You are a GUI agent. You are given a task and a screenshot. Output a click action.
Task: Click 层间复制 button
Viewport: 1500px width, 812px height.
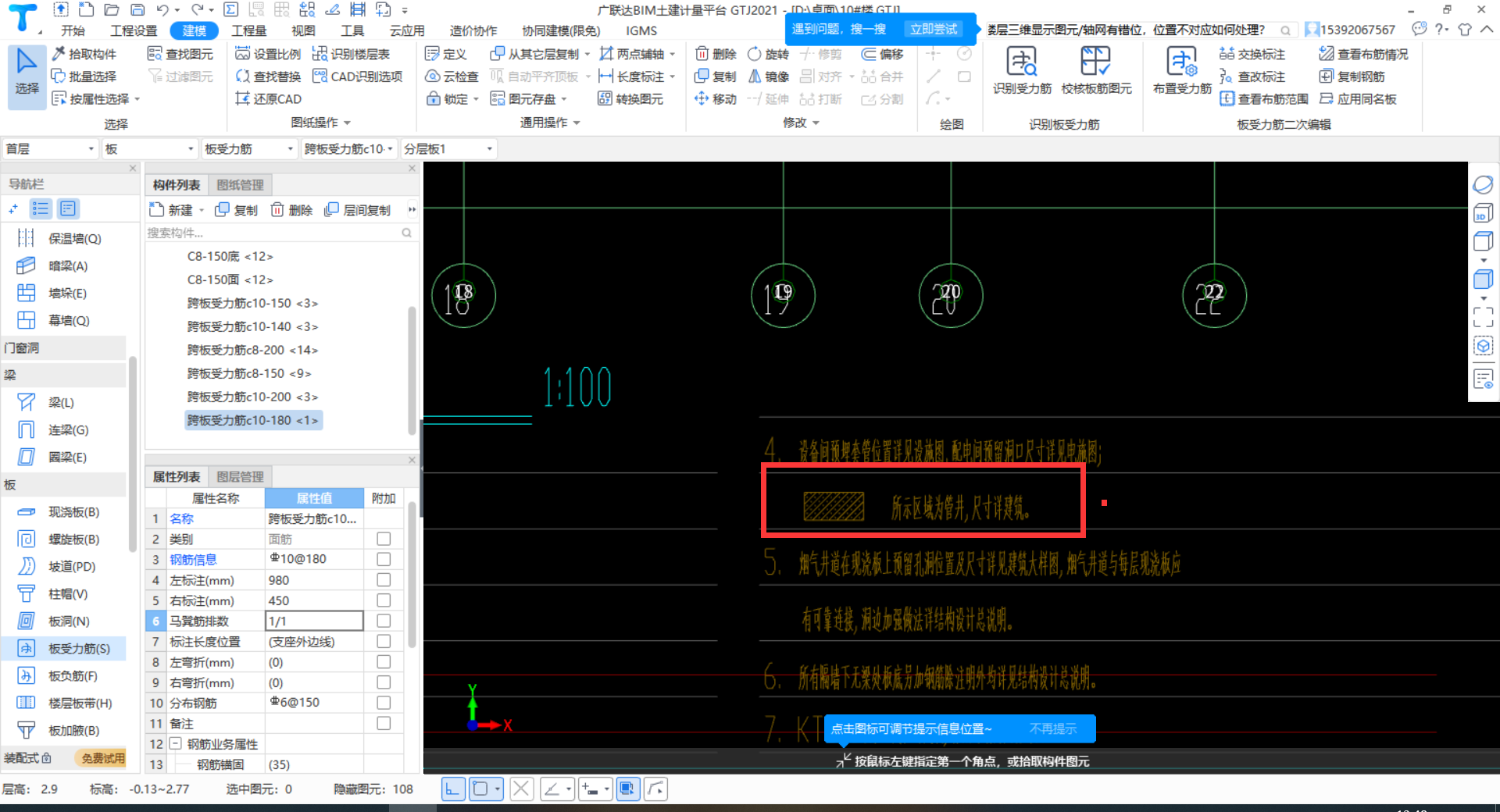pos(358,210)
